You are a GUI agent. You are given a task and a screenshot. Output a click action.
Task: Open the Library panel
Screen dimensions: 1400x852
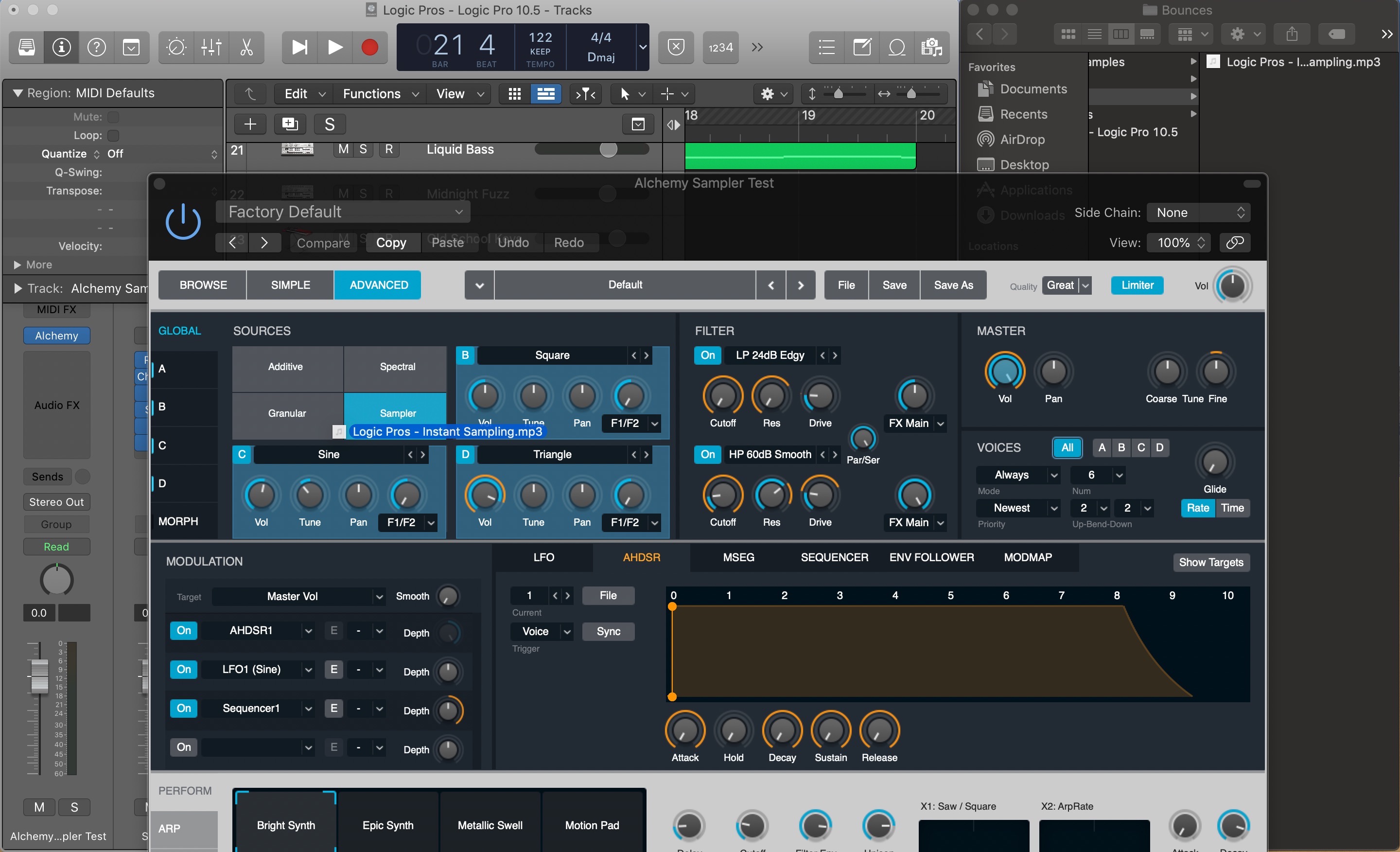click(26, 47)
